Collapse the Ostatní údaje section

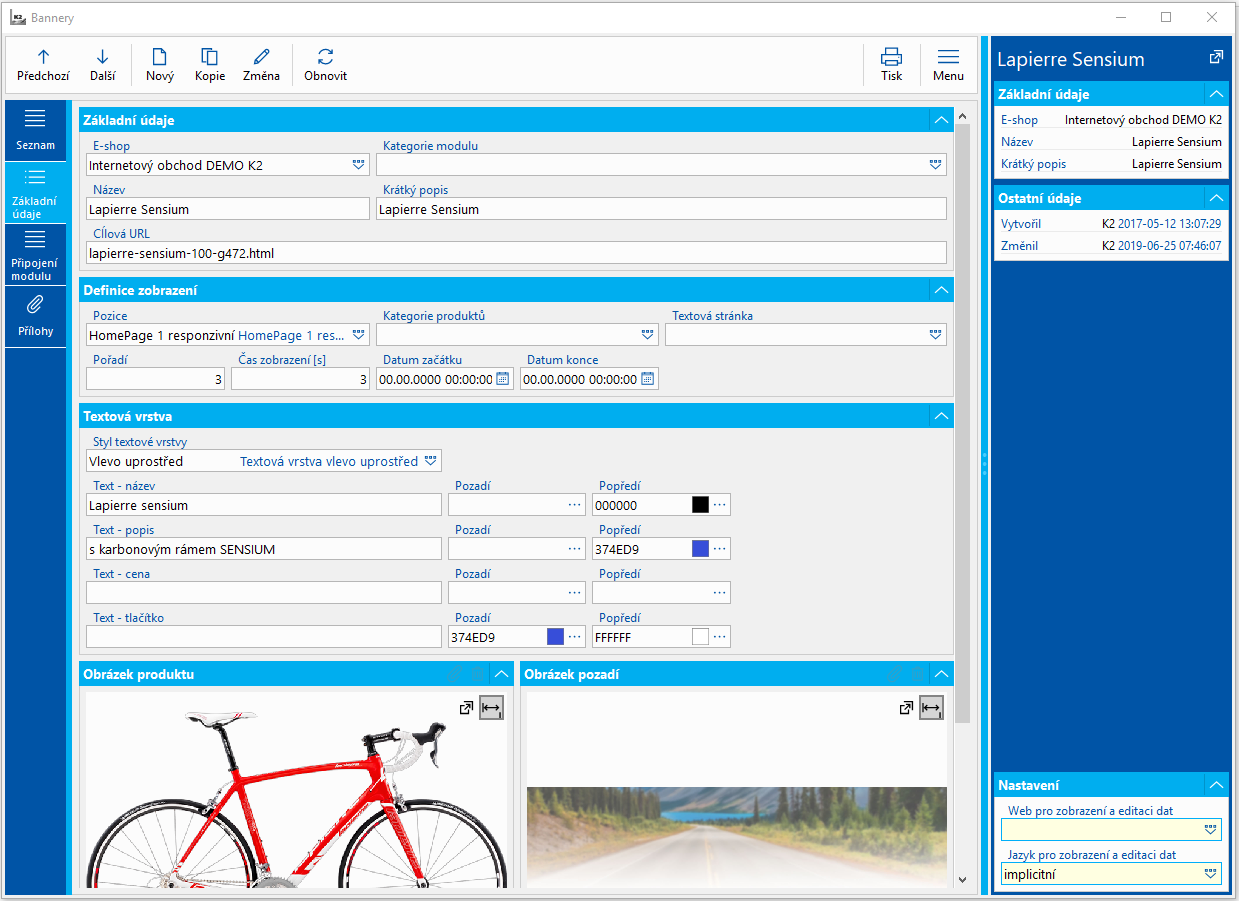pyautogui.click(x=1215, y=198)
